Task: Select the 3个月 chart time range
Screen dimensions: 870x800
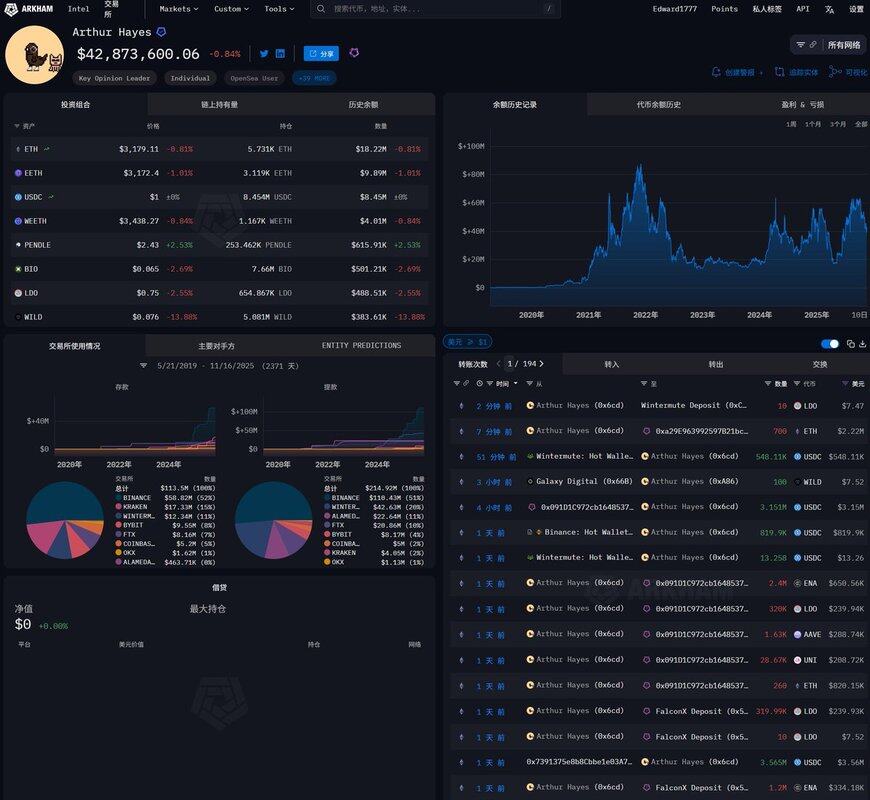Action: pyautogui.click(x=837, y=124)
